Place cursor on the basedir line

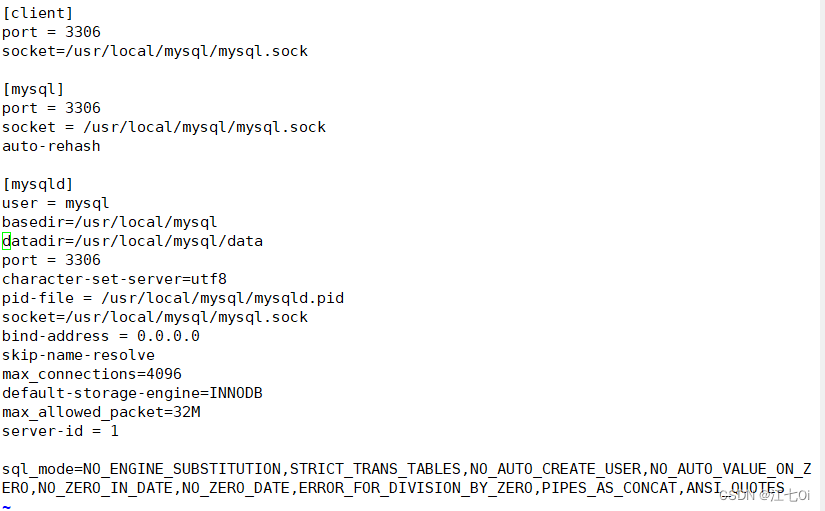(110, 222)
